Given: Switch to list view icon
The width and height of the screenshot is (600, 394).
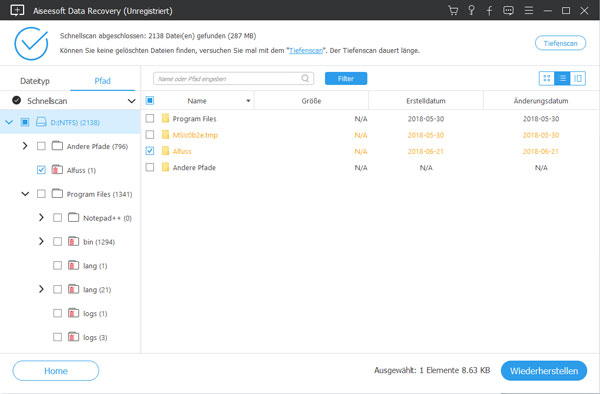Looking at the screenshot, I should 562,78.
